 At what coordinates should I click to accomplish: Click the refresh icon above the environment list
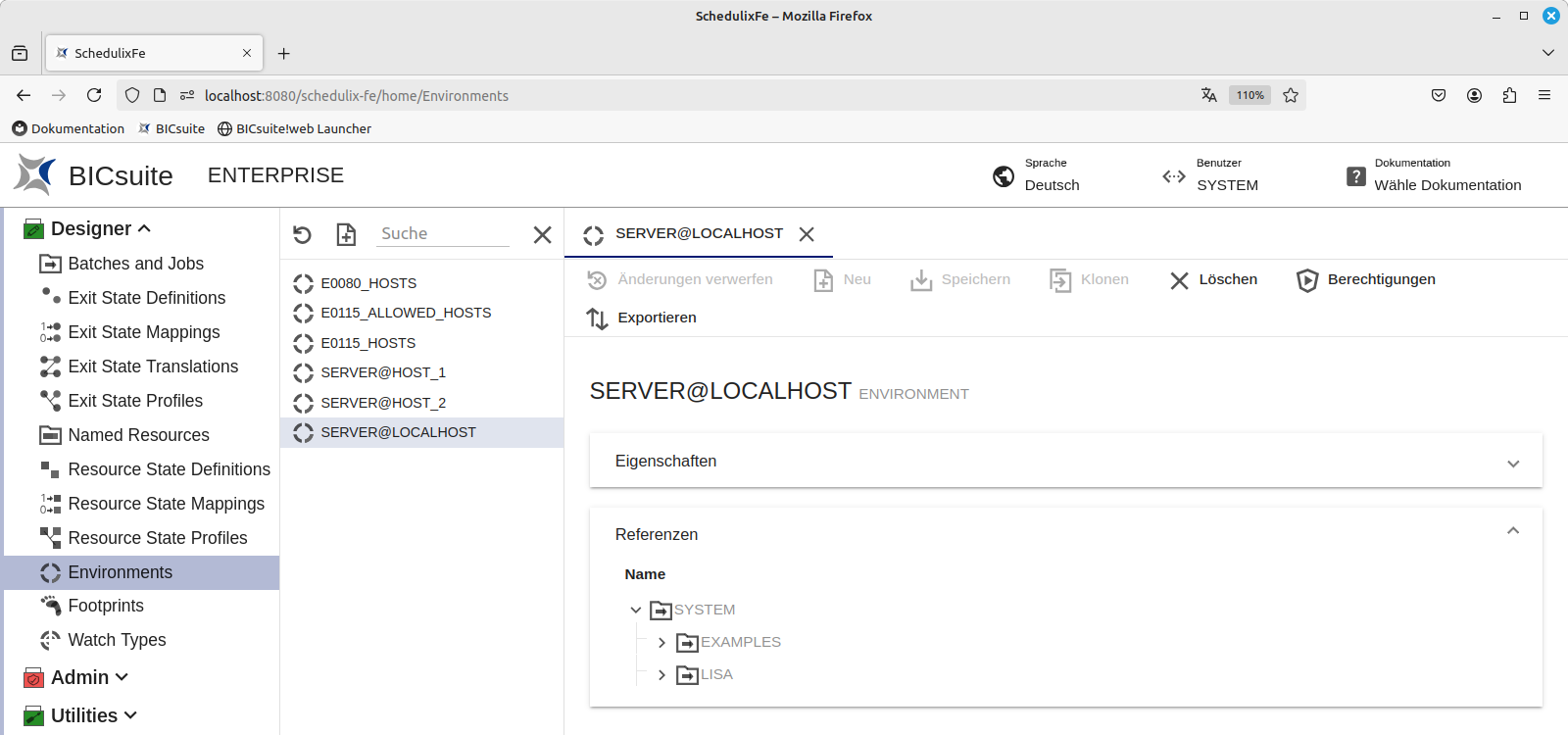coord(302,234)
